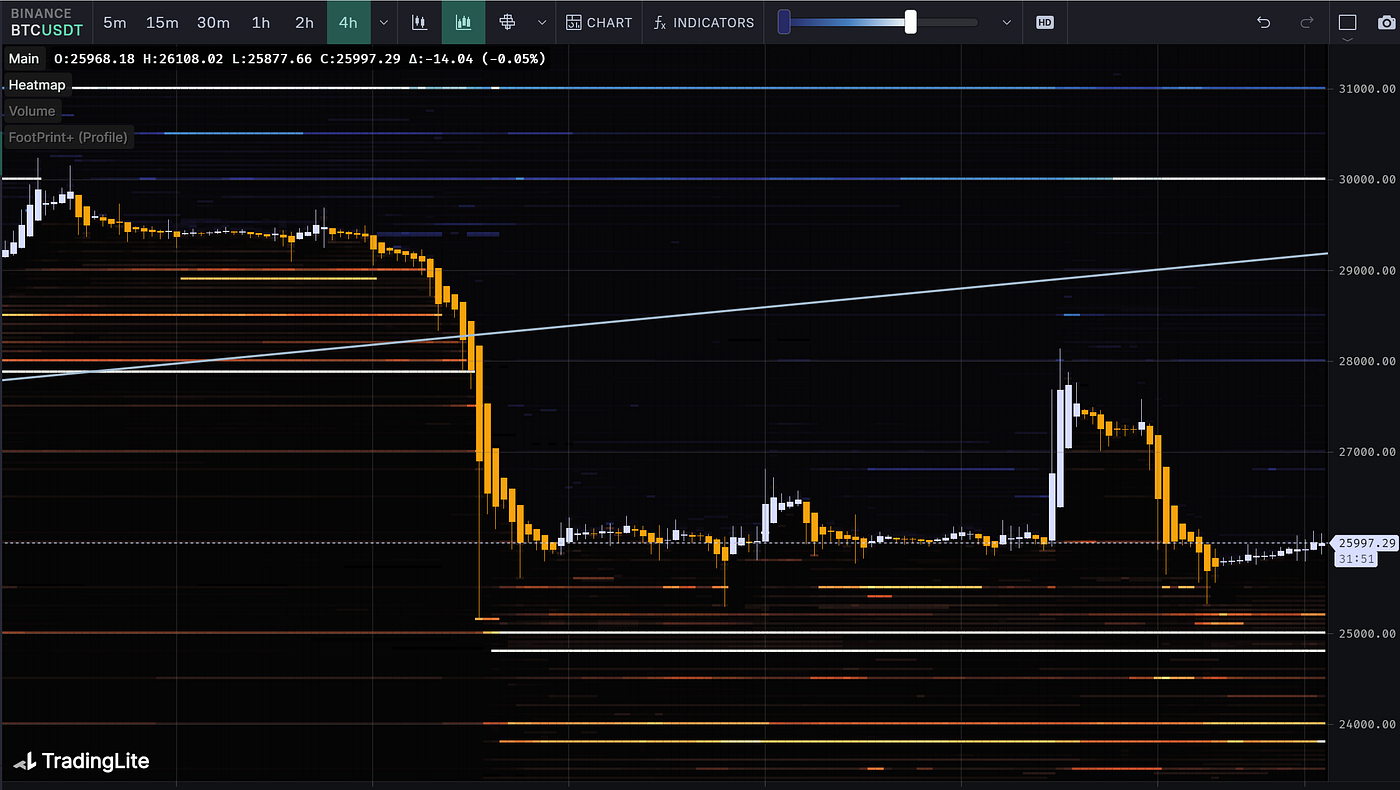Undo the last chart action

coord(1264,22)
